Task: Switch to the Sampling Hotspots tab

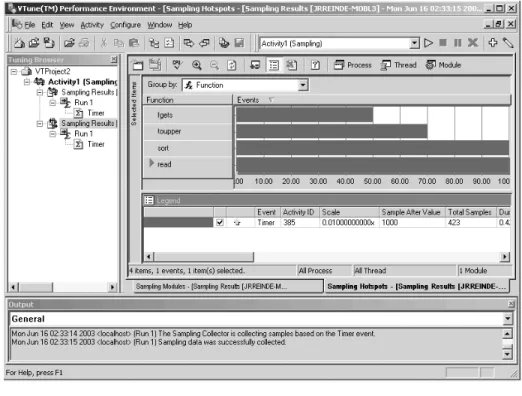Action: point(417,286)
